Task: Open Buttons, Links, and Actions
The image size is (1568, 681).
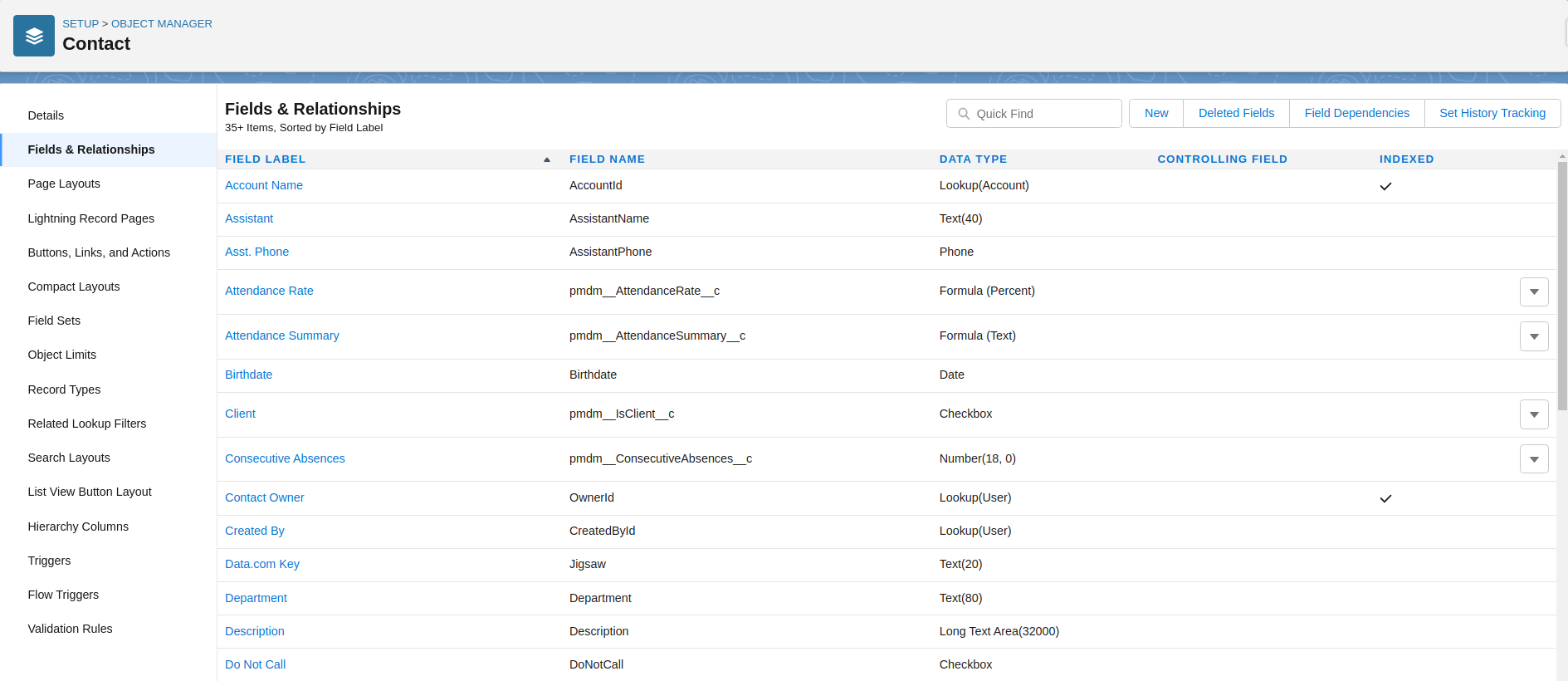Action: tap(99, 252)
